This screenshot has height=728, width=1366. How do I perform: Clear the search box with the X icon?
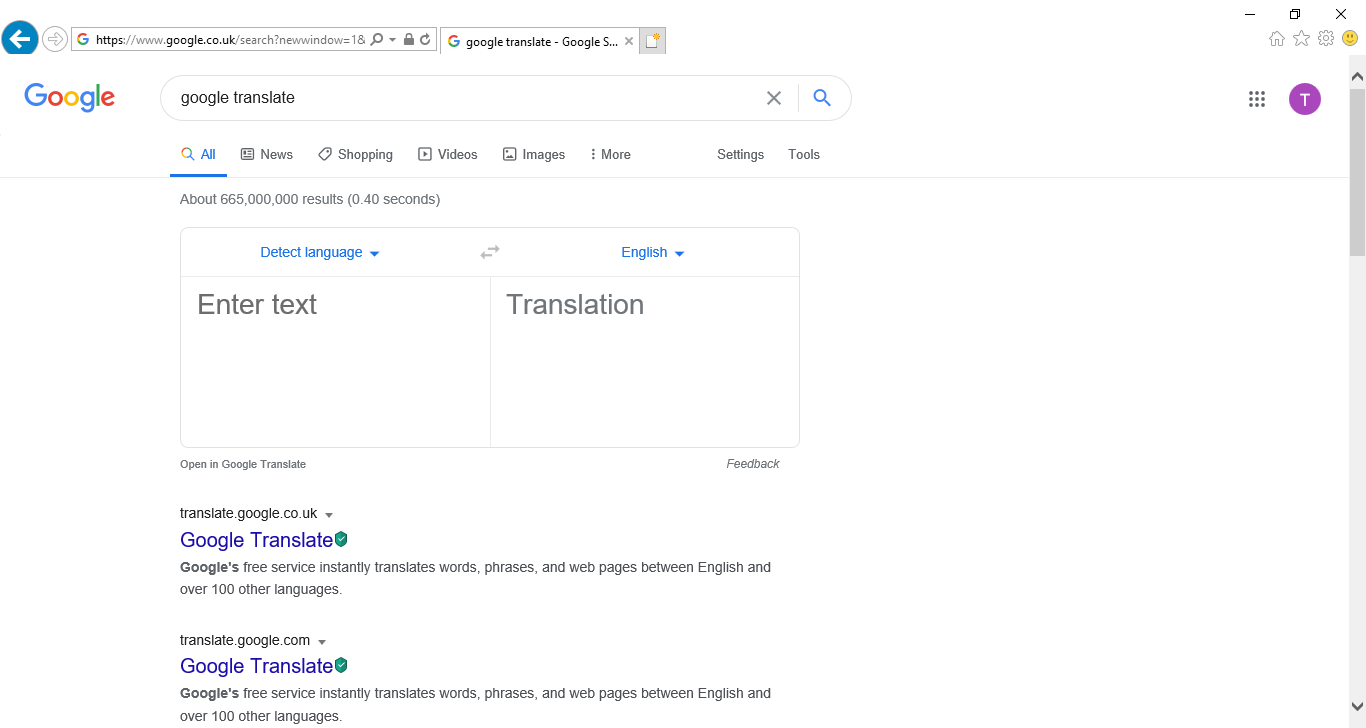pyautogui.click(x=773, y=98)
